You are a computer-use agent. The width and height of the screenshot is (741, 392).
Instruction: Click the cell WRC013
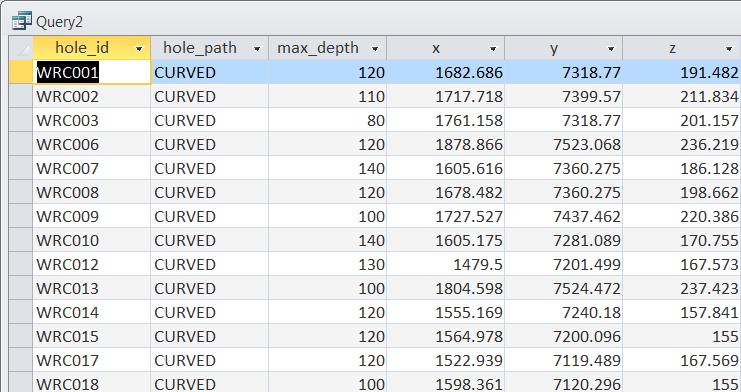[92, 288]
